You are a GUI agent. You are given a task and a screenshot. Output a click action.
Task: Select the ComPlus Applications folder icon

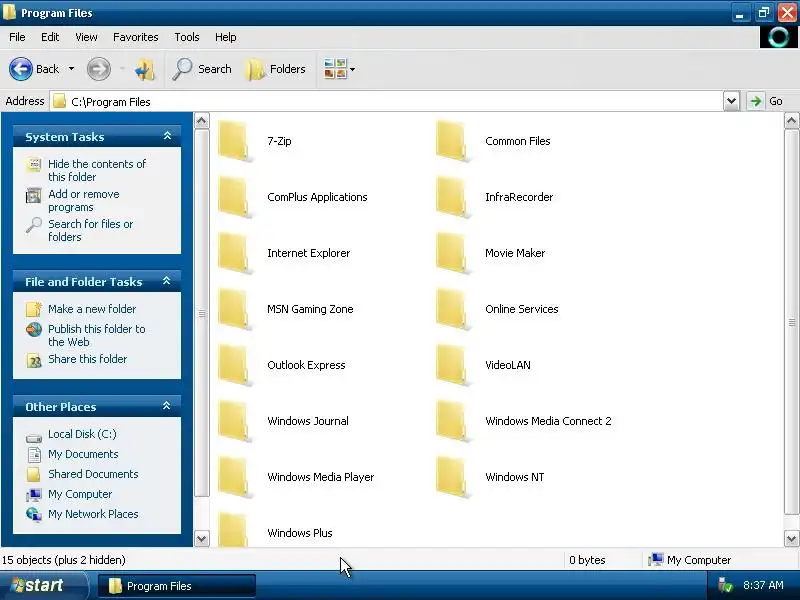[235, 197]
